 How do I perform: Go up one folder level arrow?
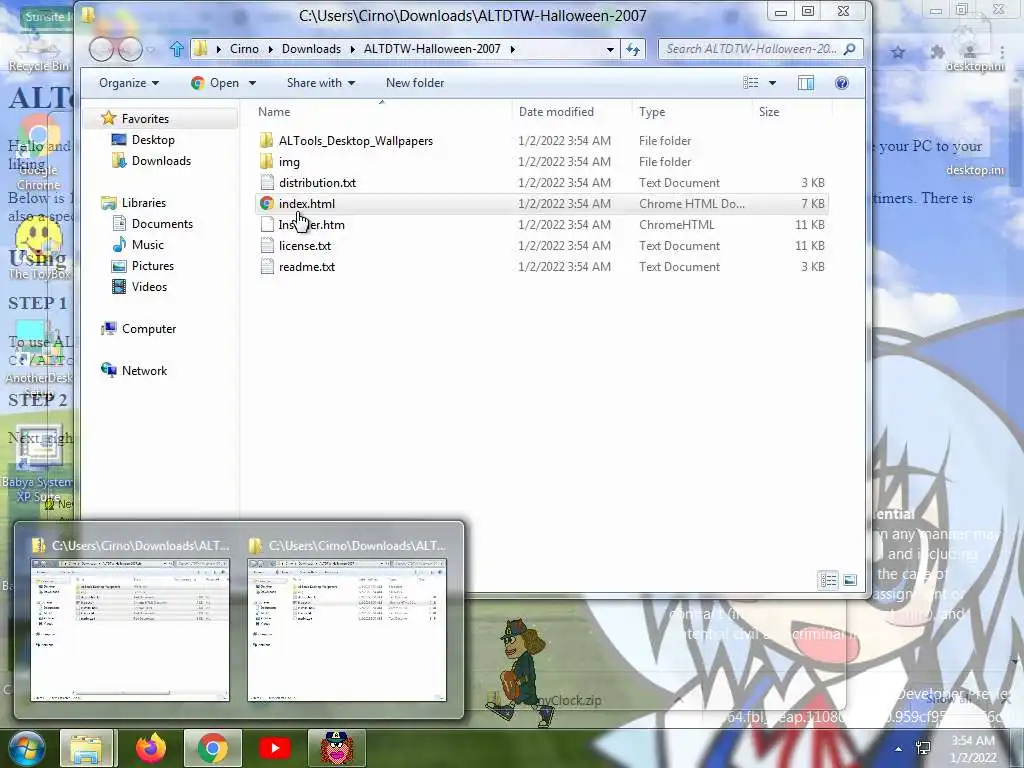pyautogui.click(x=176, y=49)
